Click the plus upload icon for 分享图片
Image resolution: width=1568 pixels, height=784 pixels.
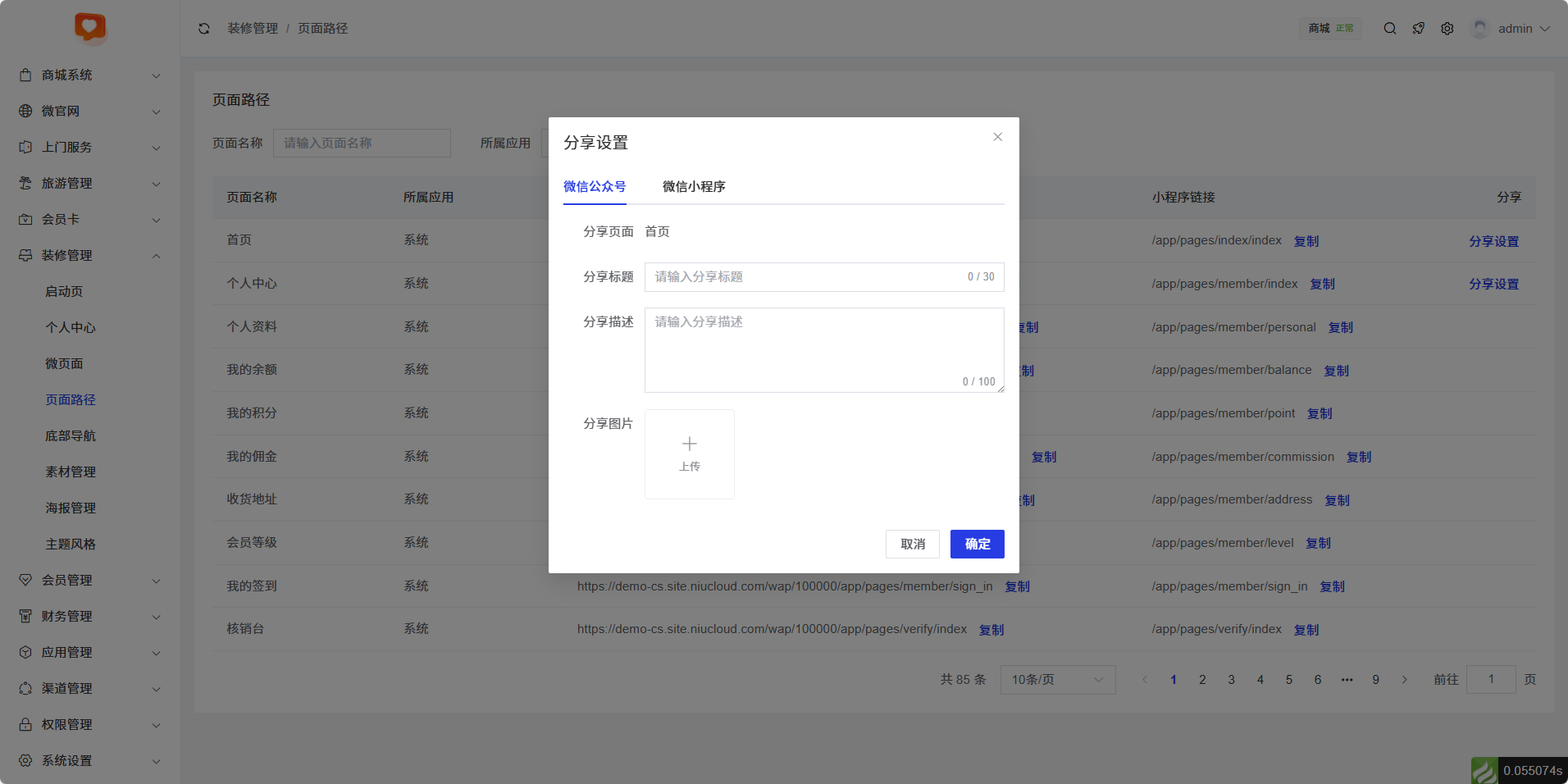tap(690, 444)
